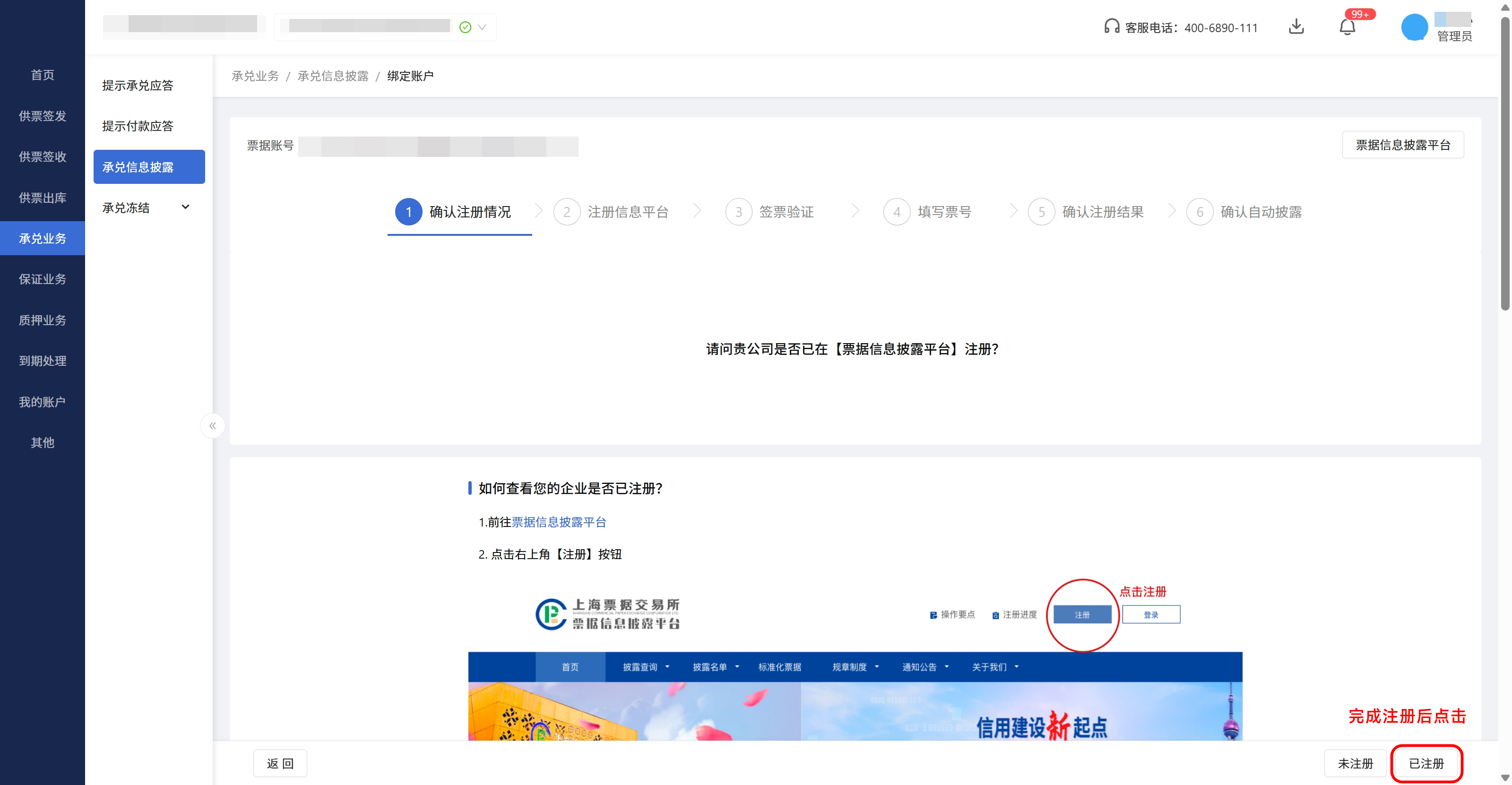Click the page vertical scrollbar thumb
1512x785 pixels.
[x=1505, y=164]
